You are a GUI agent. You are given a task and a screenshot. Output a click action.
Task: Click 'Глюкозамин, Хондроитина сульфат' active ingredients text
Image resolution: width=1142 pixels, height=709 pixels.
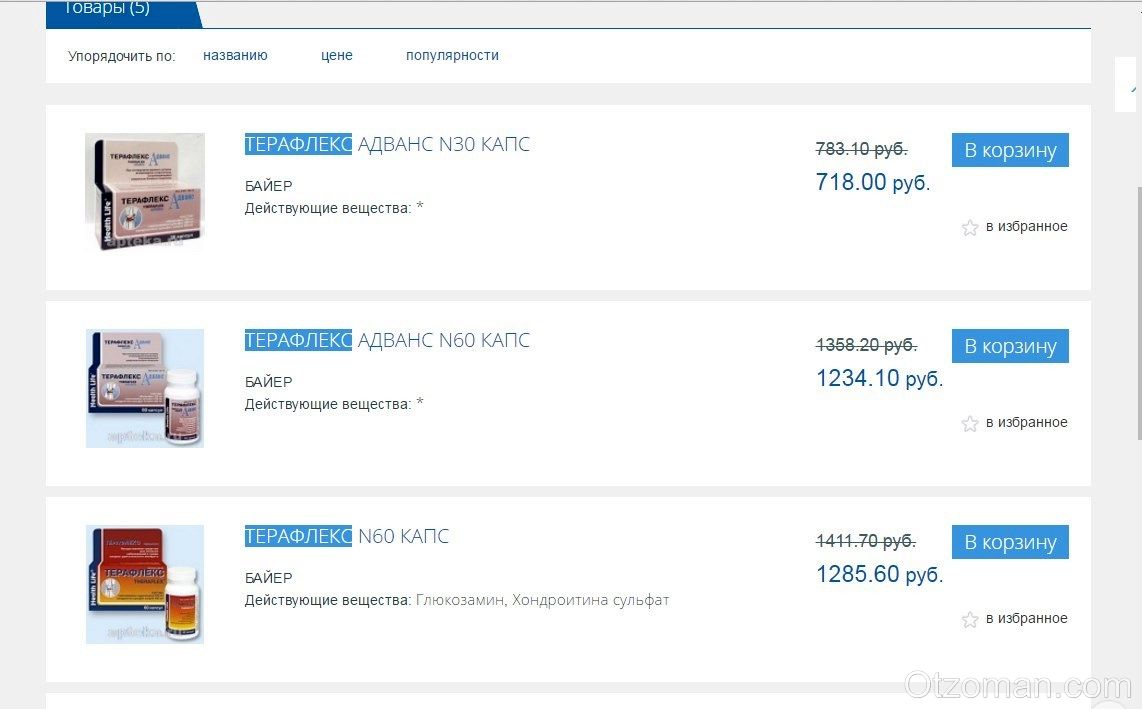click(543, 600)
